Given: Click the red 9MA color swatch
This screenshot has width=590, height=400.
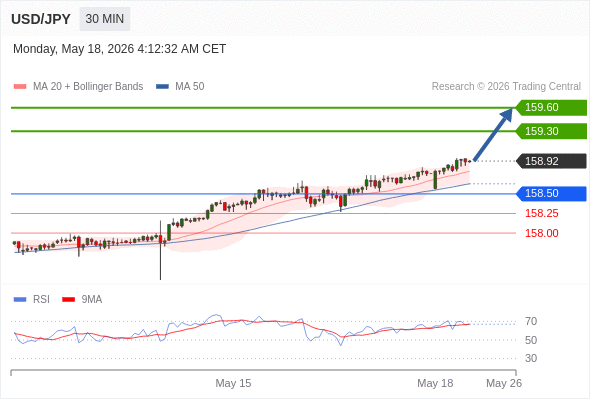Looking at the screenshot, I should point(68,300).
